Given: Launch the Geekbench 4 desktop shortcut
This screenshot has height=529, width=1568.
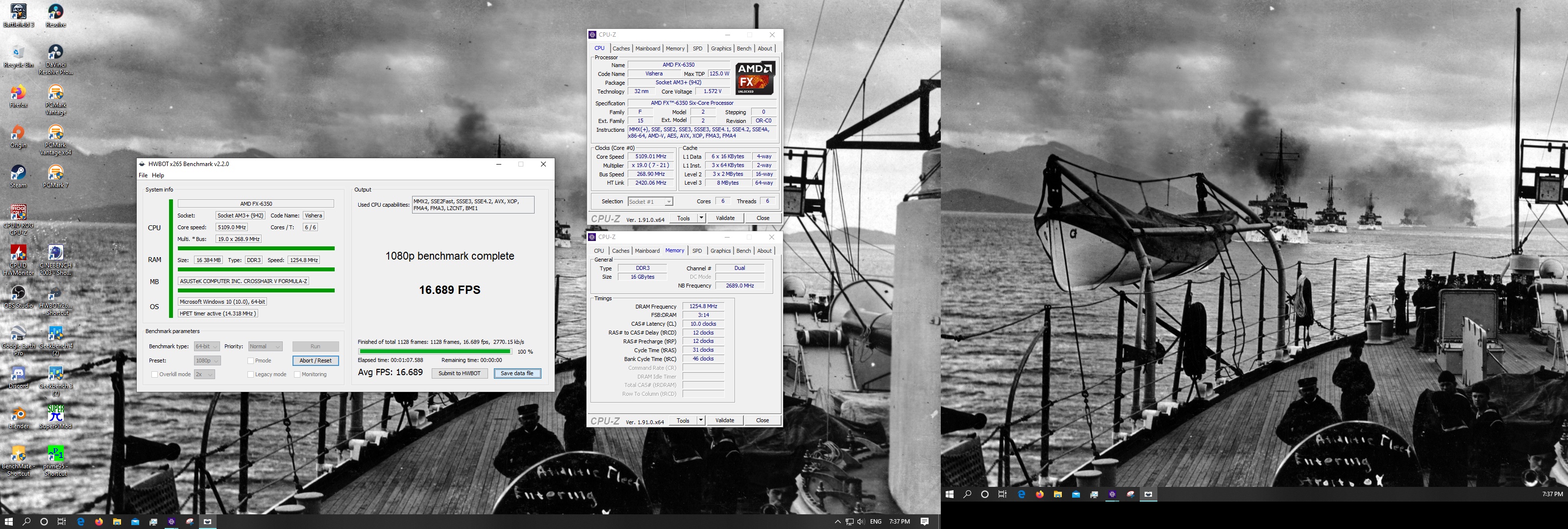Looking at the screenshot, I should [55, 340].
